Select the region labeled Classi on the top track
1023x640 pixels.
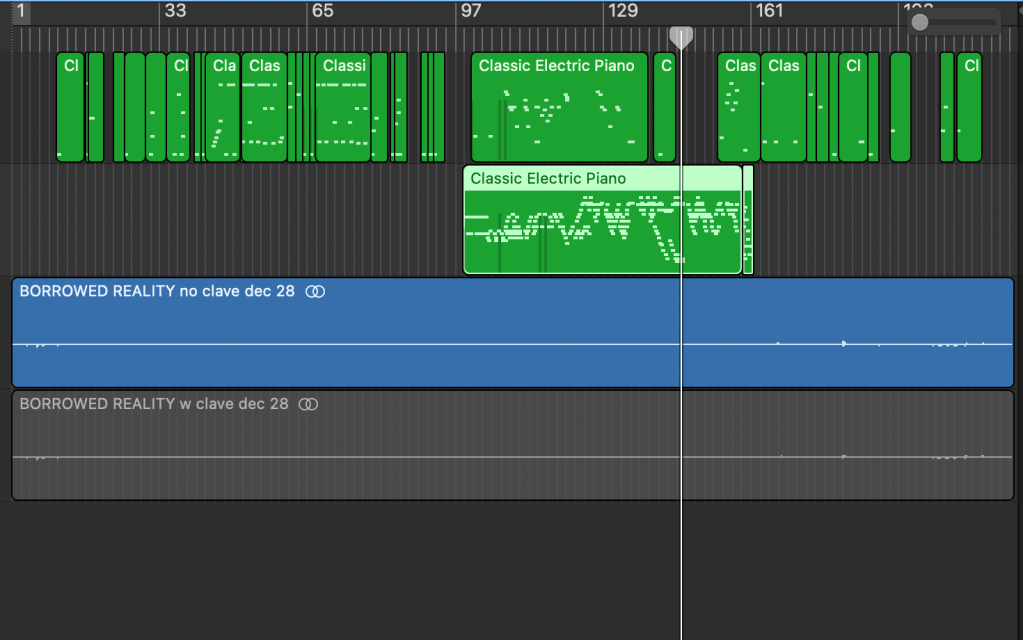click(343, 108)
